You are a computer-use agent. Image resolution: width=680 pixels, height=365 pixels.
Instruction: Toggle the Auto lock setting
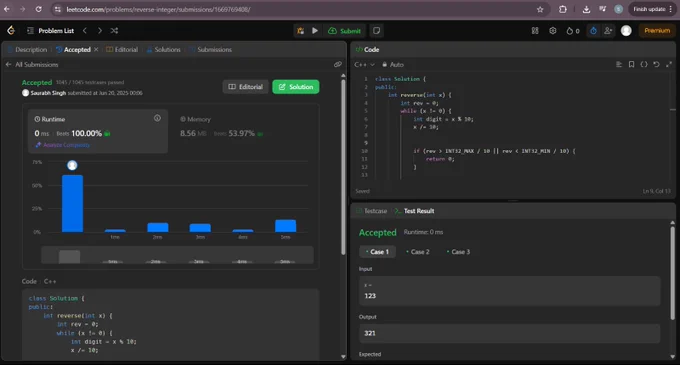(393, 65)
